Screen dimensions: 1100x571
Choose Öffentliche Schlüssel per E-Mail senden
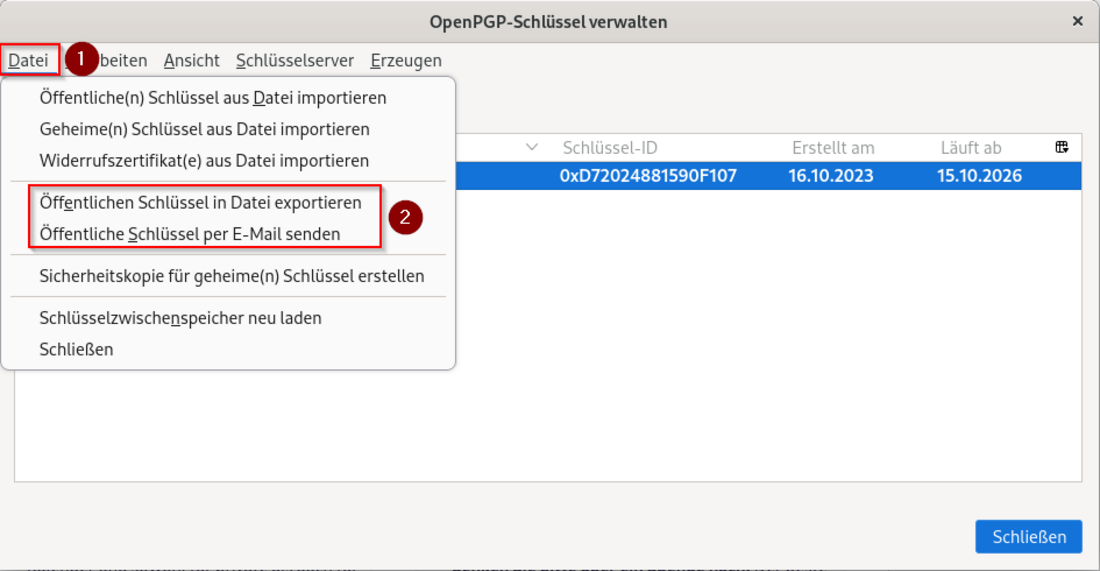228,234
